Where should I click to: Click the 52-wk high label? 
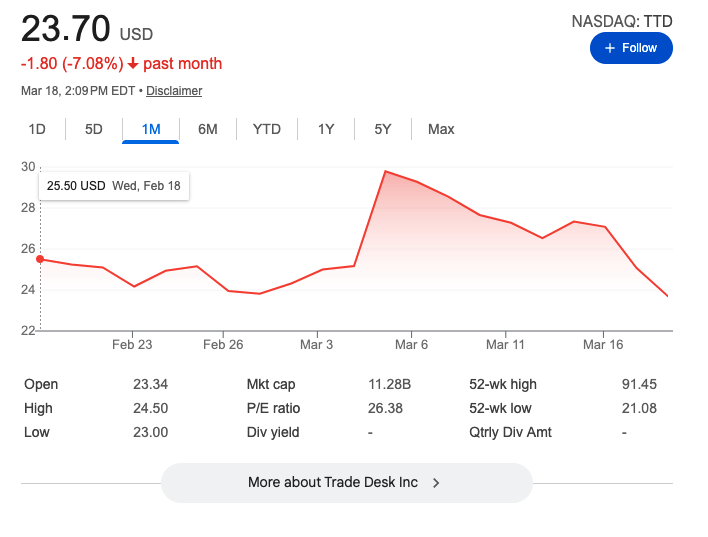coord(503,384)
